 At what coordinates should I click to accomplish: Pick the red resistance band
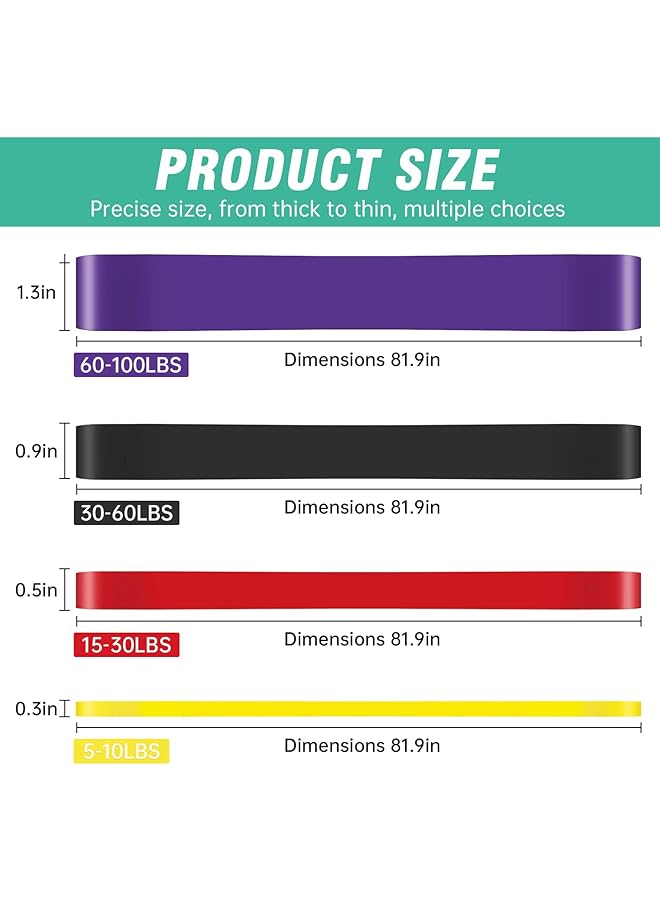tap(358, 590)
